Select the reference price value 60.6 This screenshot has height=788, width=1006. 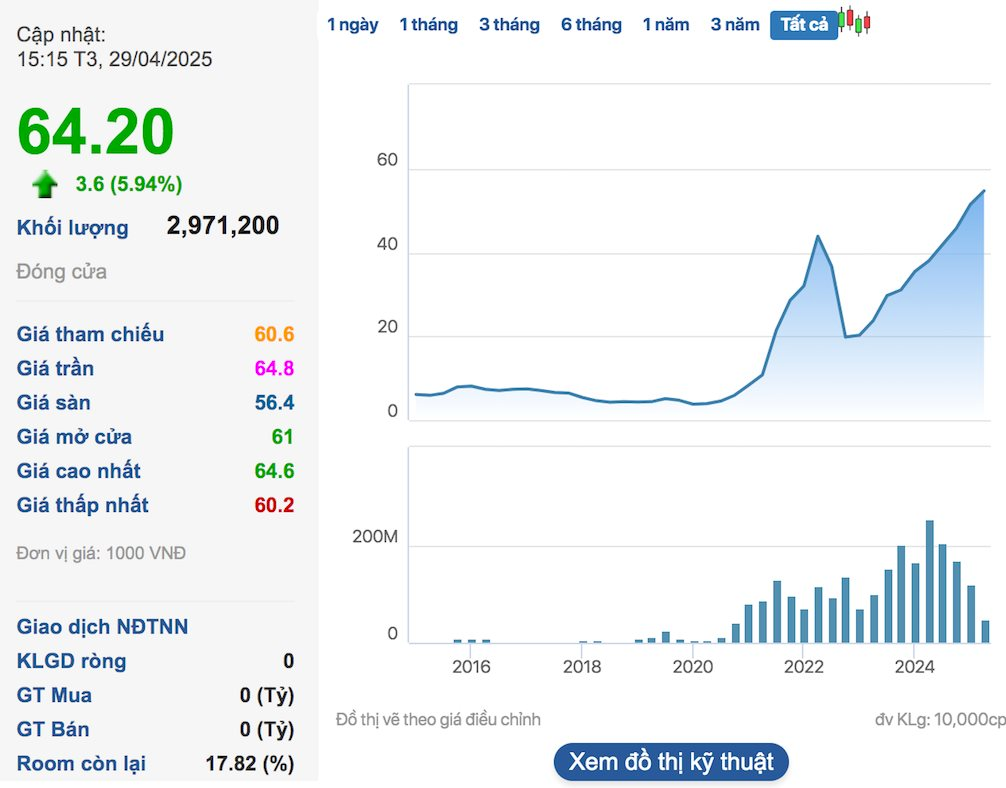[274, 335]
